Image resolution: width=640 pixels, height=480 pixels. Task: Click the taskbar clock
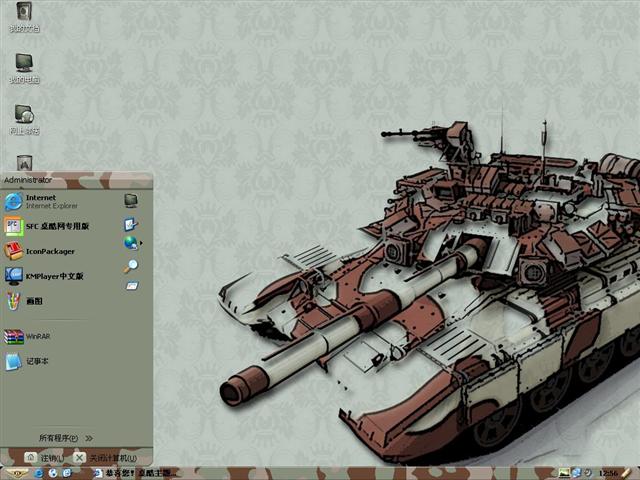click(608, 474)
